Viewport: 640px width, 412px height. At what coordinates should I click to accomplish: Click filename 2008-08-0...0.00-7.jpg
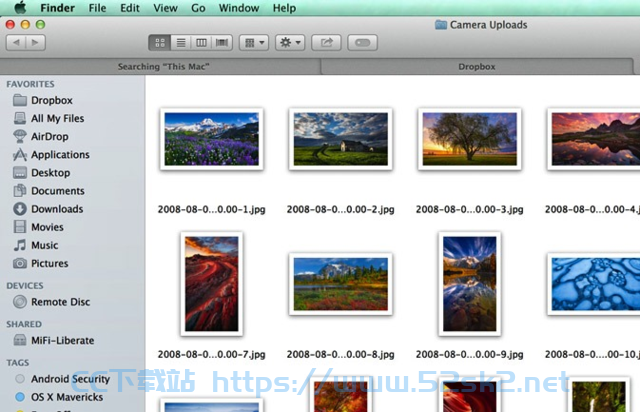tap(211, 354)
